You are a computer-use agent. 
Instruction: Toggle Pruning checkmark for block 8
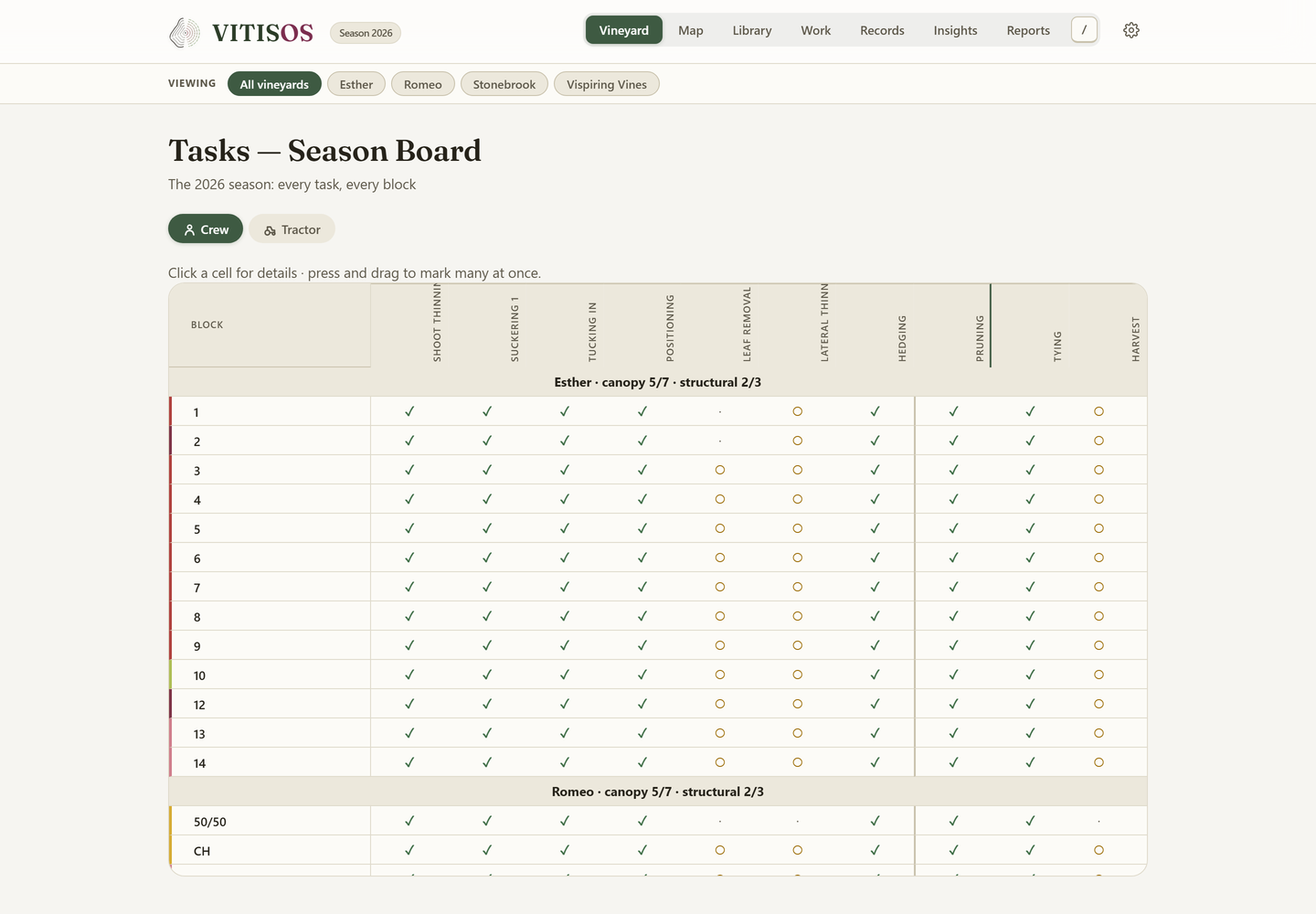tap(953, 616)
